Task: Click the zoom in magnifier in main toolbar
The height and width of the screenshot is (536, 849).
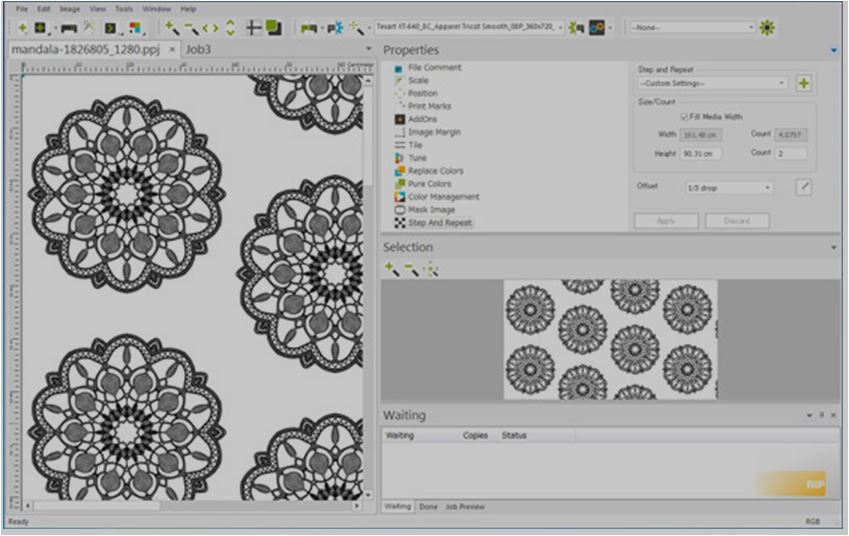Action: (x=172, y=28)
